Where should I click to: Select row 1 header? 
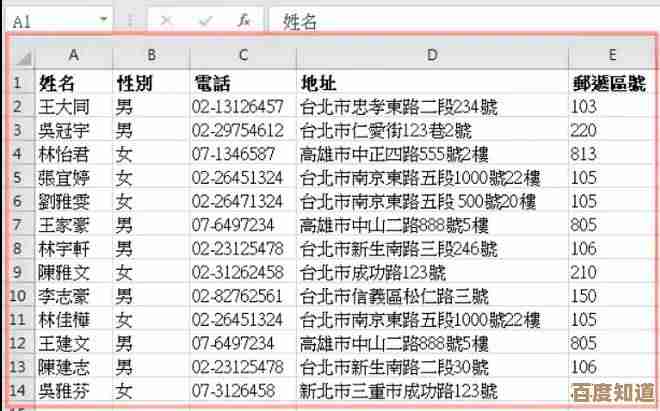tap(17, 82)
